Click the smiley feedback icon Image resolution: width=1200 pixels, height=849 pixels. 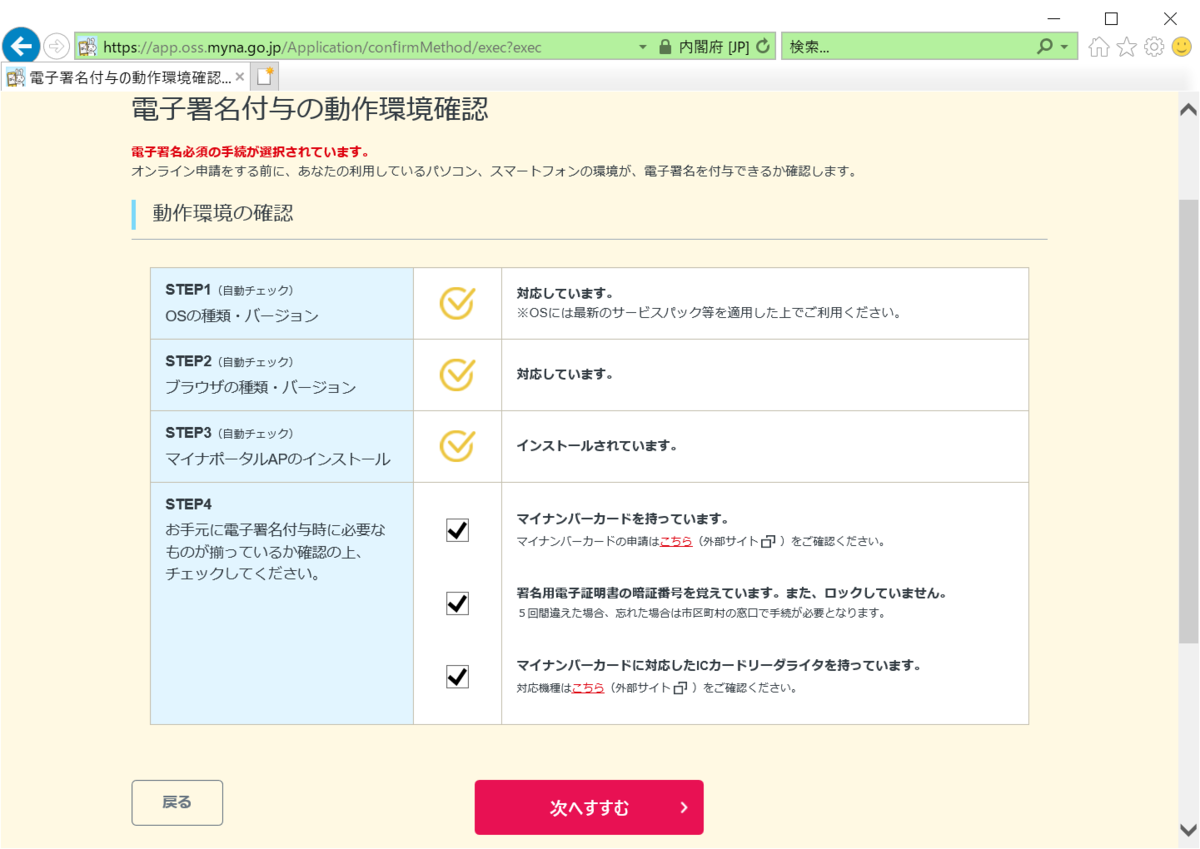tap(1182, 46)
